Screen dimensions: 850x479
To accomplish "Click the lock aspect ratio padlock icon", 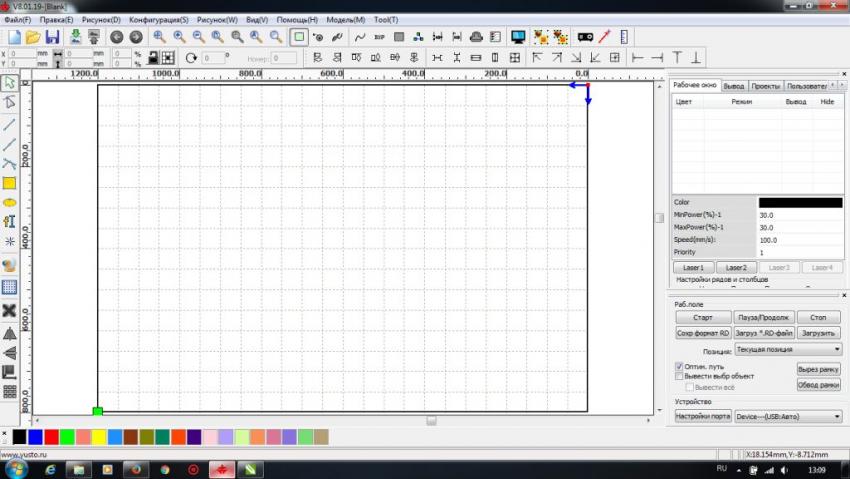I will pos(153,58).
